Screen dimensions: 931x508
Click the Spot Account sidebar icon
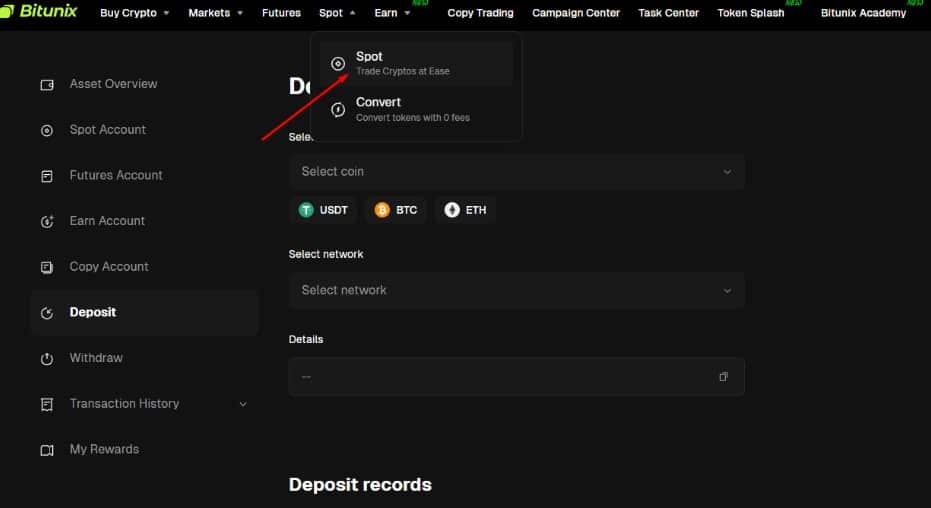47,131
